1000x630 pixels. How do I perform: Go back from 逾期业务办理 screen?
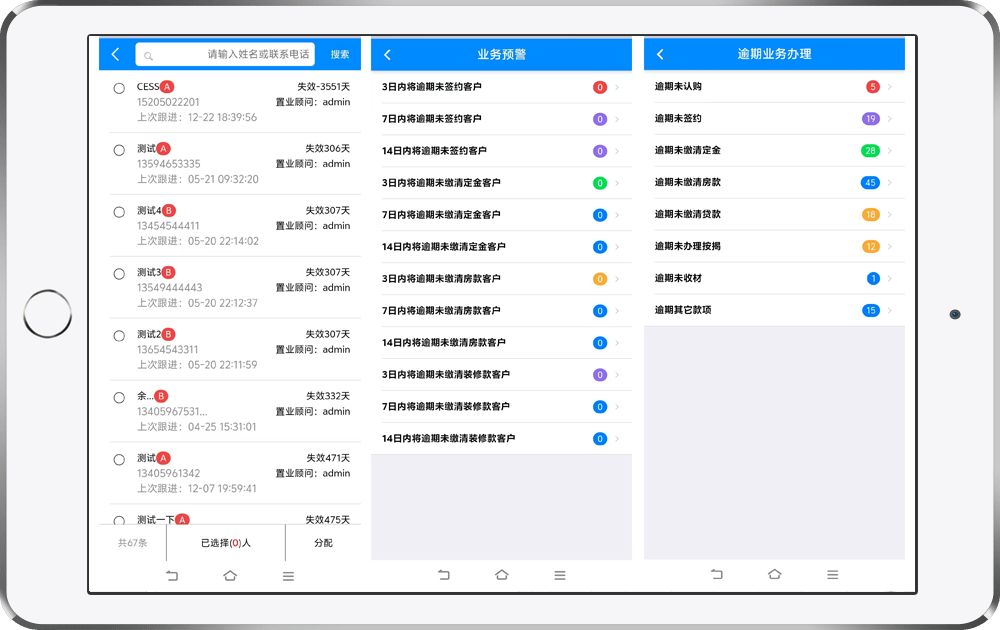click(x=660, y=54)
